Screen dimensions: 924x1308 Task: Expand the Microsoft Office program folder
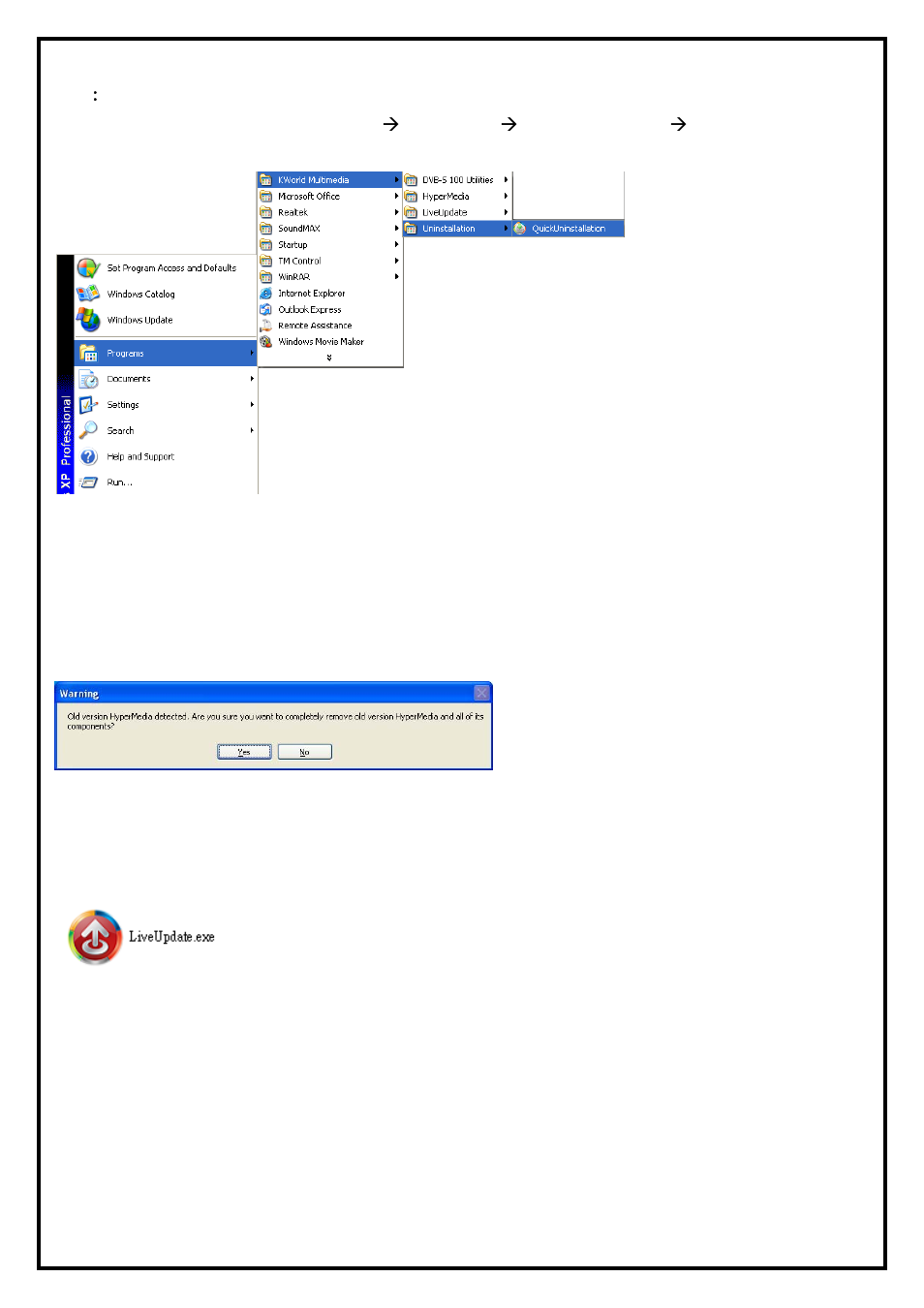click(x=329, y=197)
